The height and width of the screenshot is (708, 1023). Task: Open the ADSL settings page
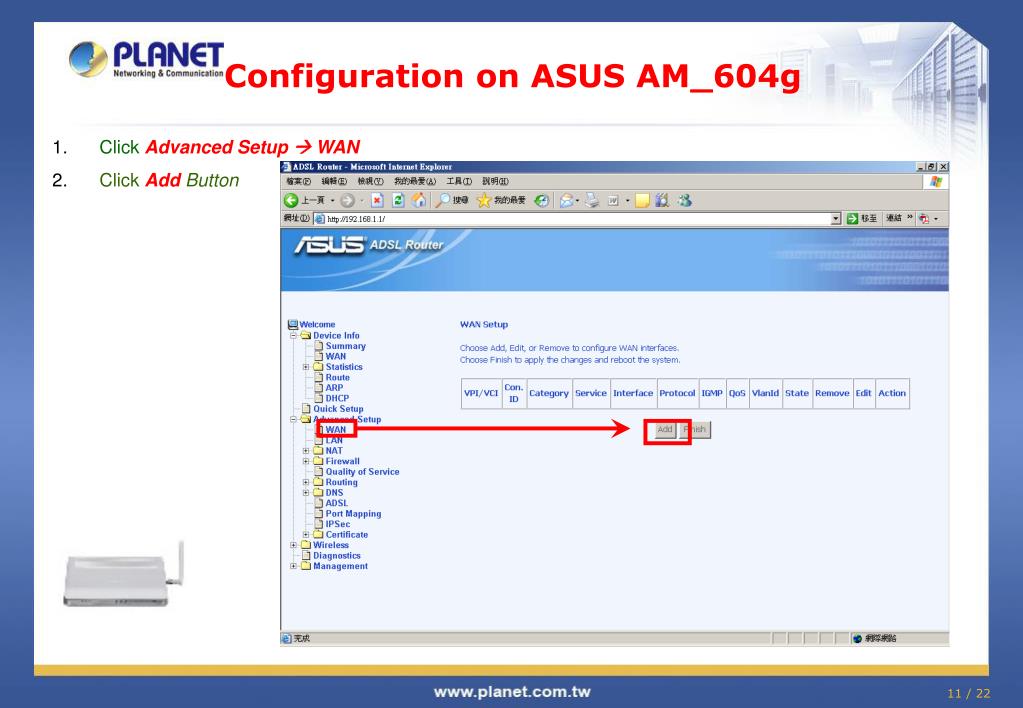pyautogui.click(x=337, y=503)
